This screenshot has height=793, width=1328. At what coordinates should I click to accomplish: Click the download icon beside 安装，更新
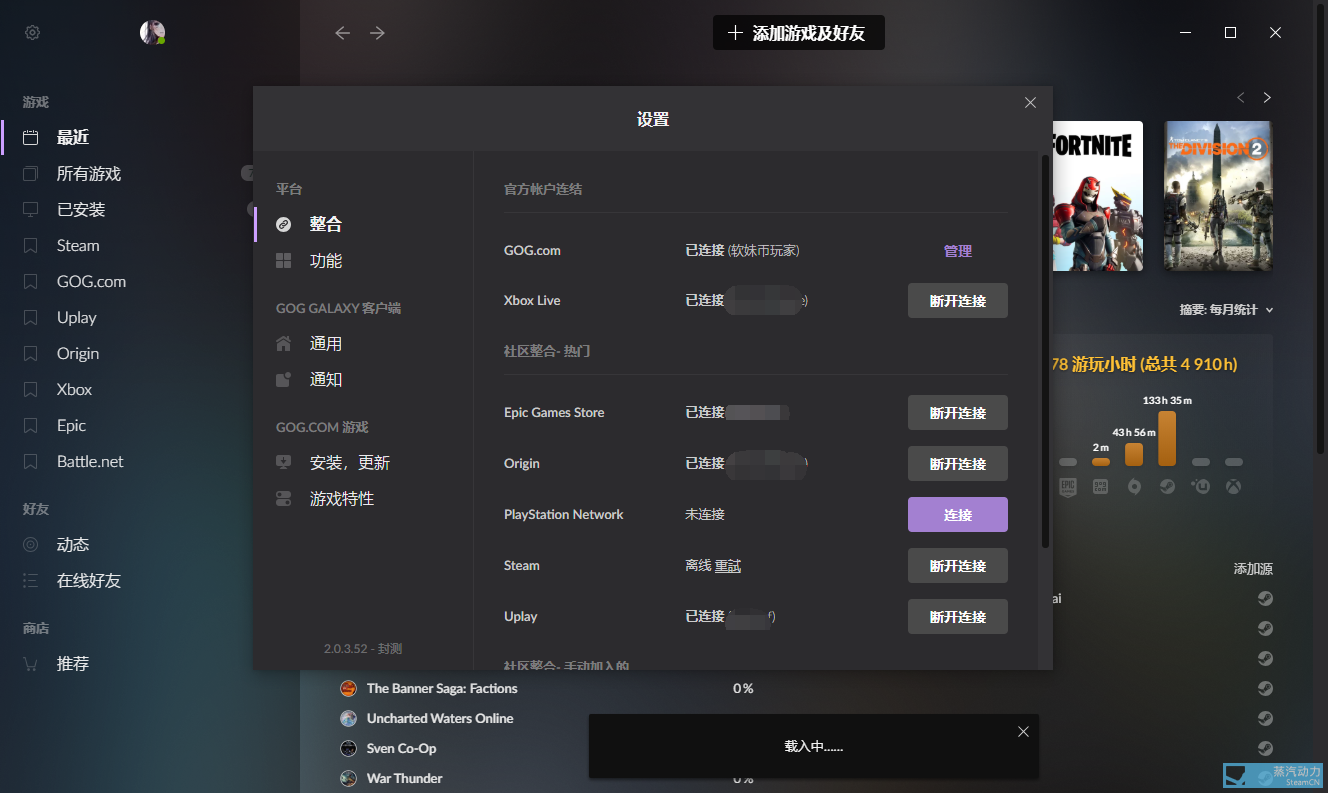coord(284,462)
